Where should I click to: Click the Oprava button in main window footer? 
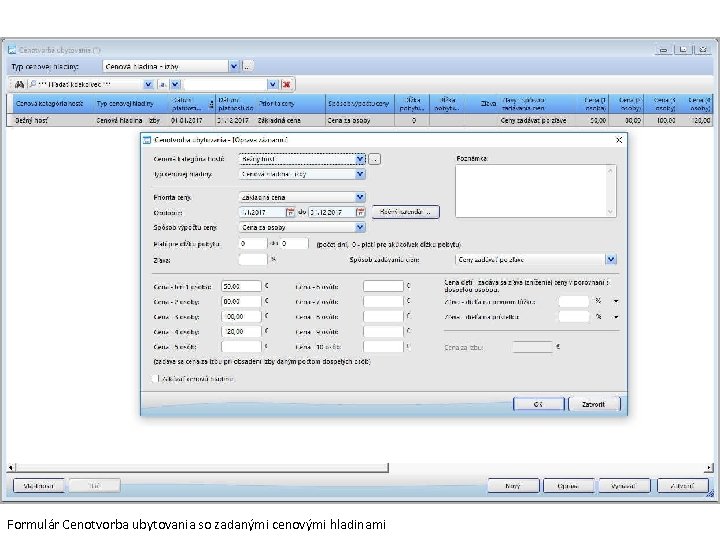(x=568, y=486)
